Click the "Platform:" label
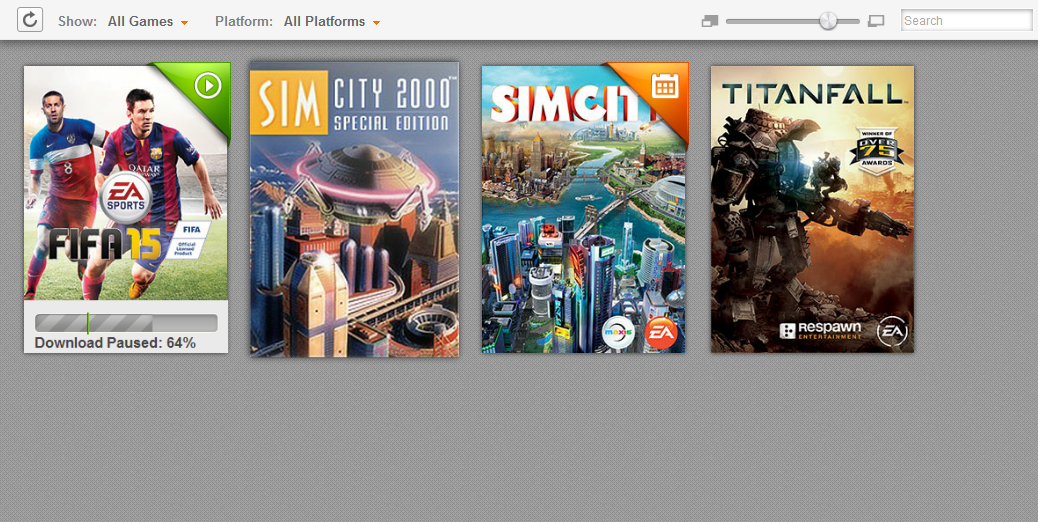Image resolution: width=1038 pixels, height=522 pixels. pyautogui.click(x=244, y=22)
